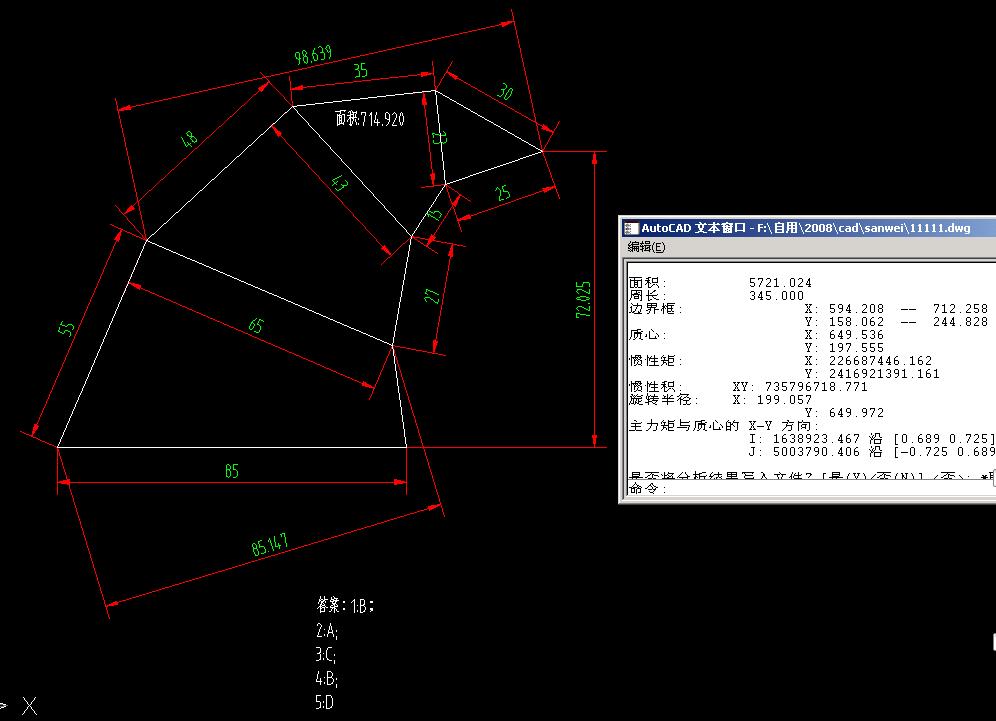Click the I: 1638923.467 principal moment line

coord(872,439)
